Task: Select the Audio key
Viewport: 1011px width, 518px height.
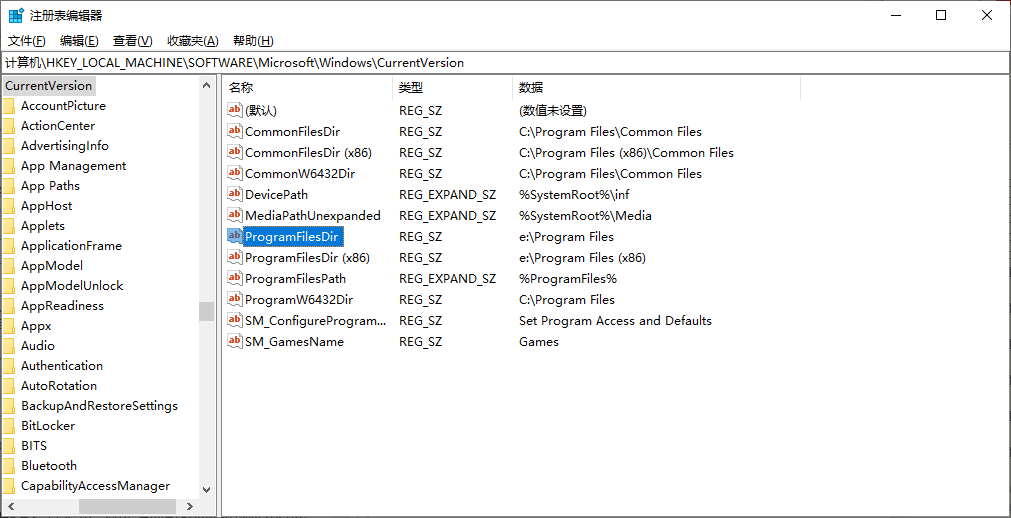Action: point(37,346)
